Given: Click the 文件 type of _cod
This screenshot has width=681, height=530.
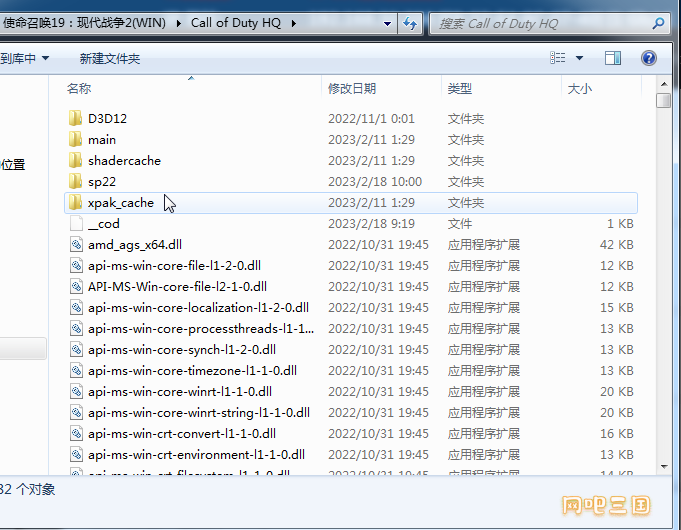Looking at the screenshot, I should pyautogui.click(x=460, y=223).
